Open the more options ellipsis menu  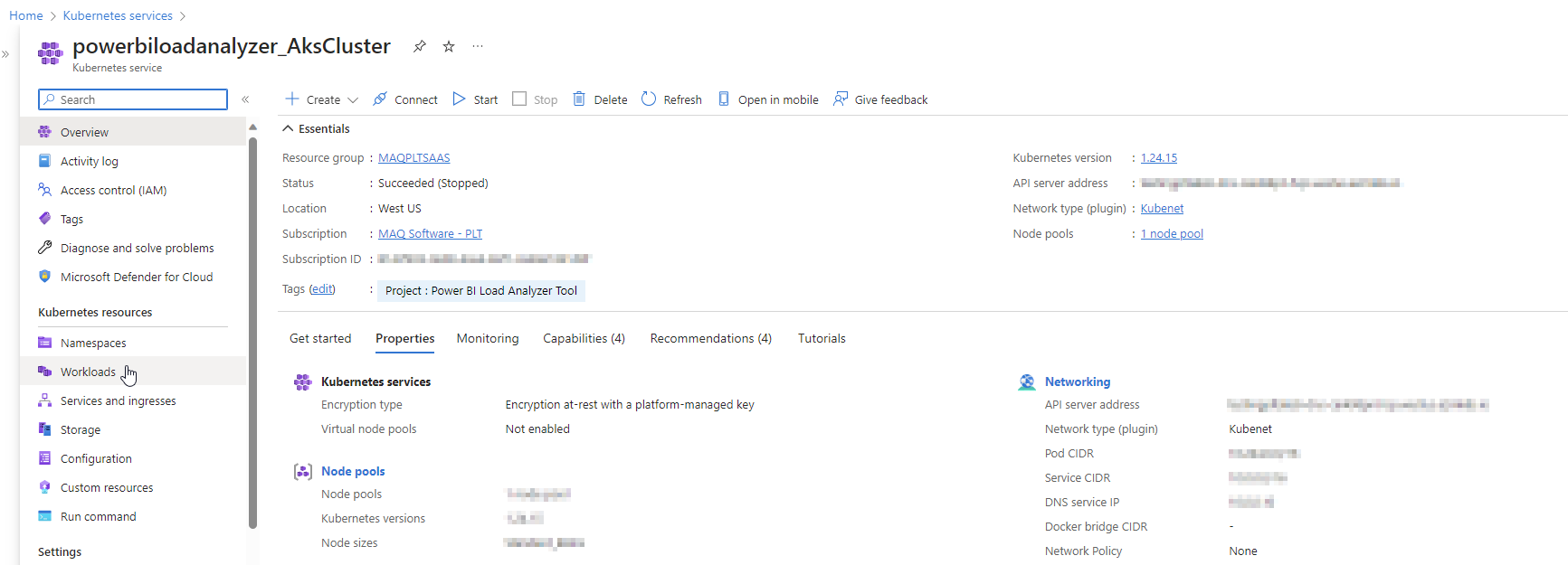pos(478,46)
